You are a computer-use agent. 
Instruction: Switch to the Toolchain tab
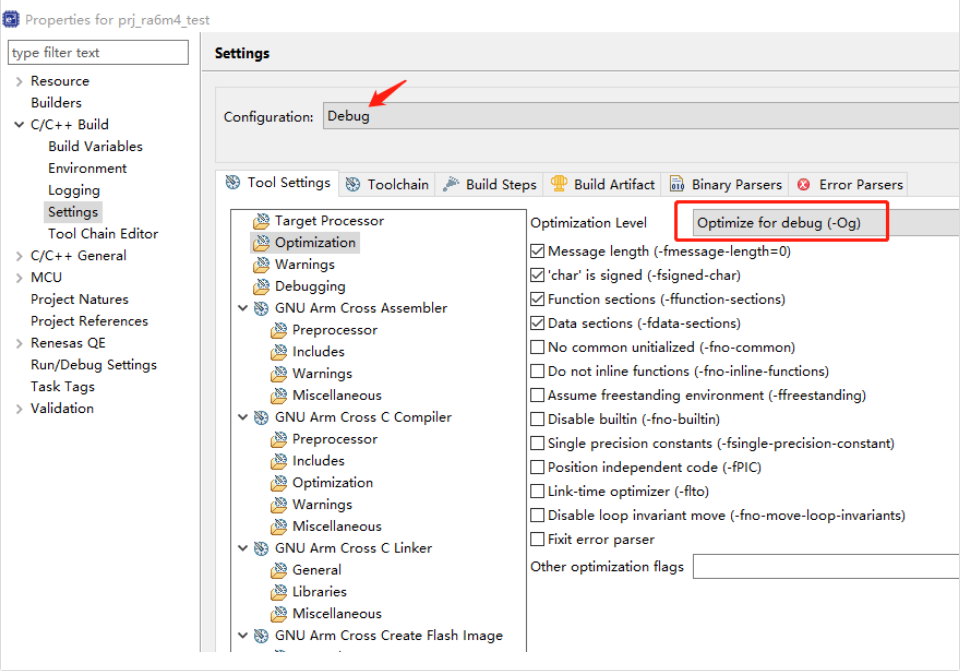tap(386, 184)
